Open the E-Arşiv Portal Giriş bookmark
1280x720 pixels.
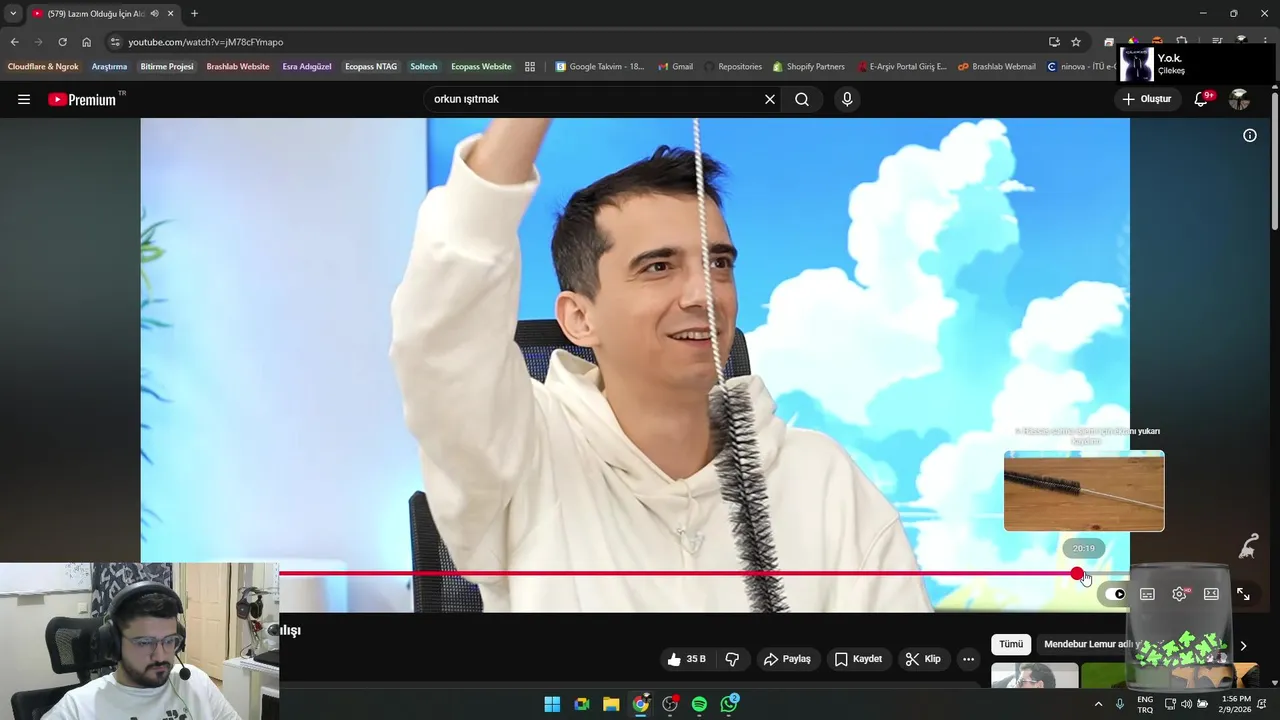[x=901, y=67]
